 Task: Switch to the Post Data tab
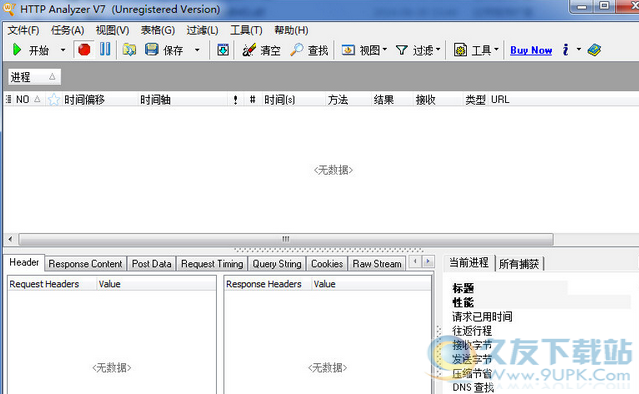click(x=151, y=264)
